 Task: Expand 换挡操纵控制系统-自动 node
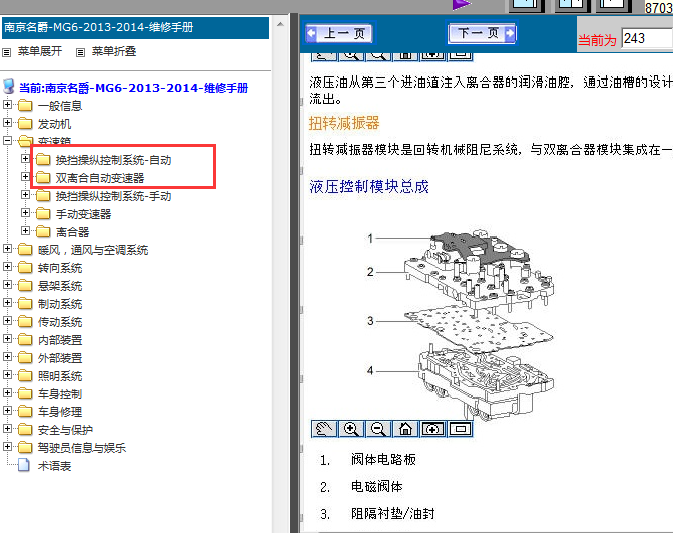[25, 159]
